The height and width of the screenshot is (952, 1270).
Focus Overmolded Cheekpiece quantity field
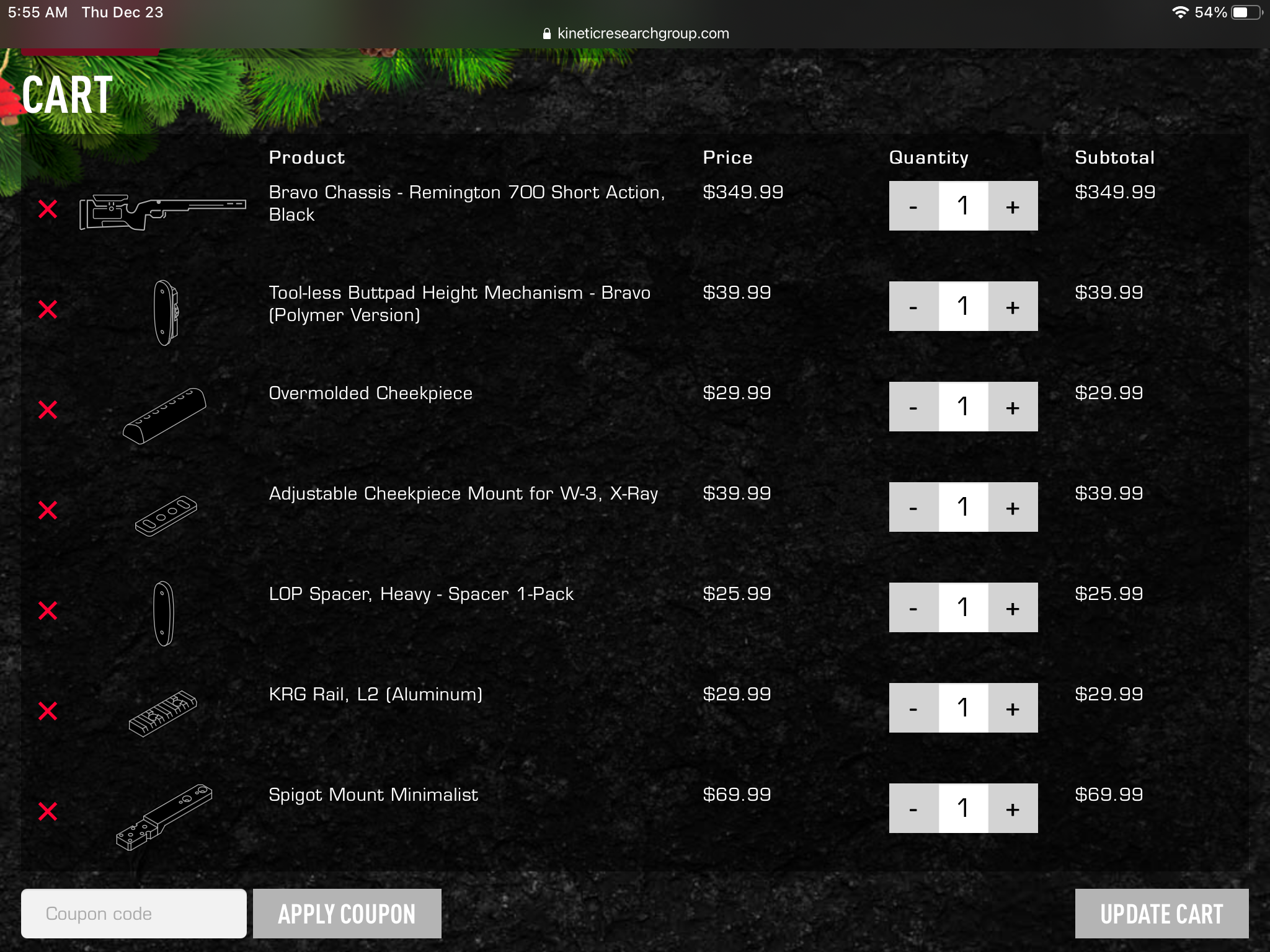coord(963,407)
